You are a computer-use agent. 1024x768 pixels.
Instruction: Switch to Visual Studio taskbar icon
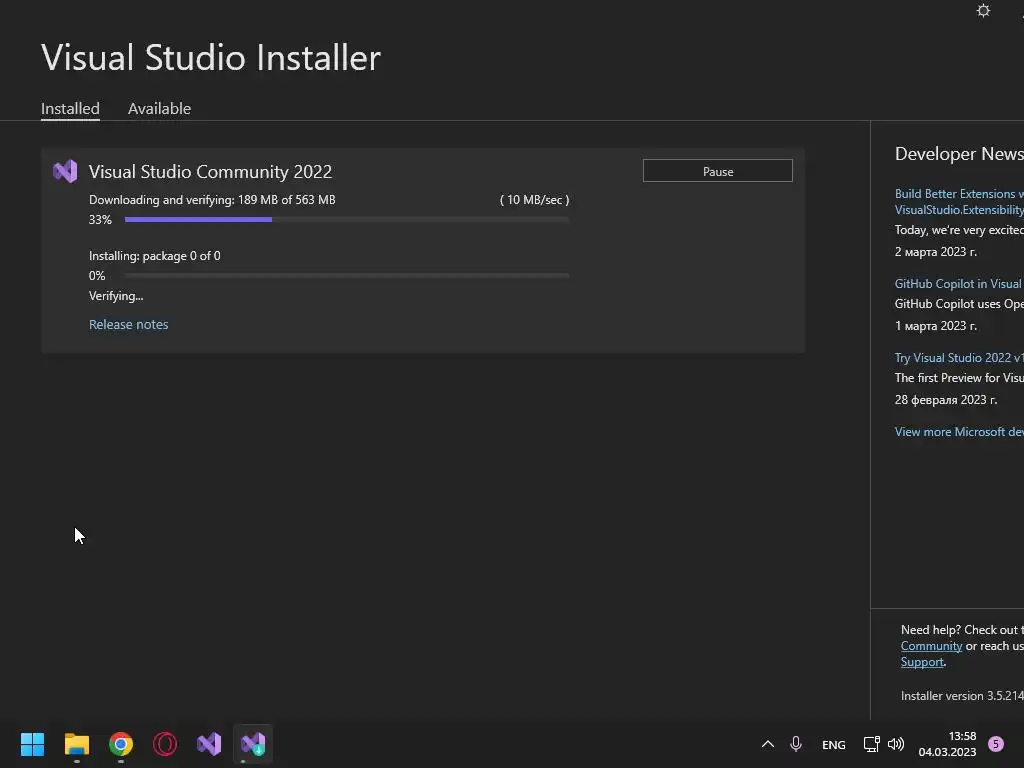[x=209, y=744]
